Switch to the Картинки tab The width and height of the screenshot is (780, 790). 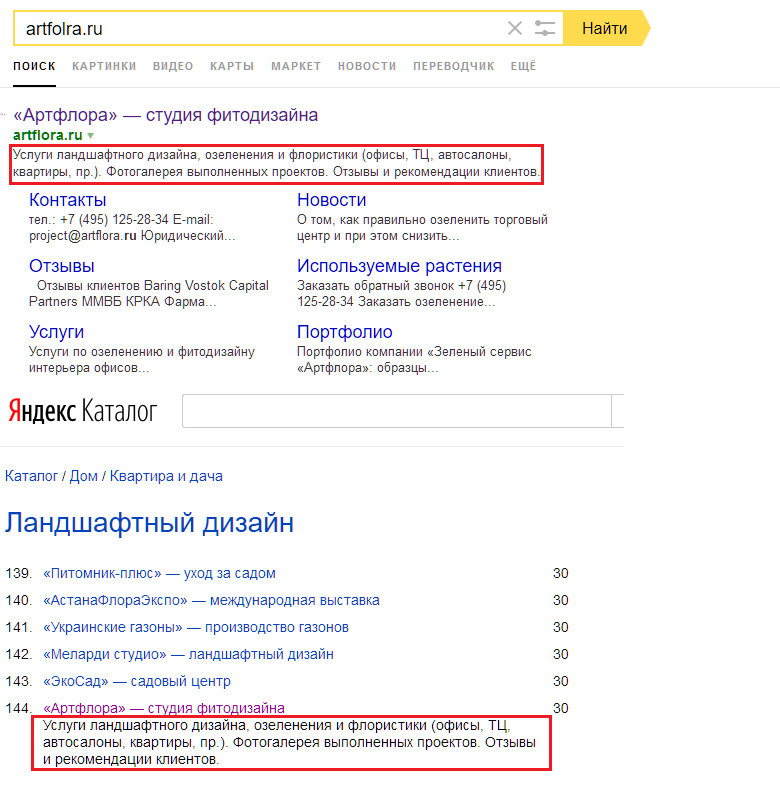point(104,66)
